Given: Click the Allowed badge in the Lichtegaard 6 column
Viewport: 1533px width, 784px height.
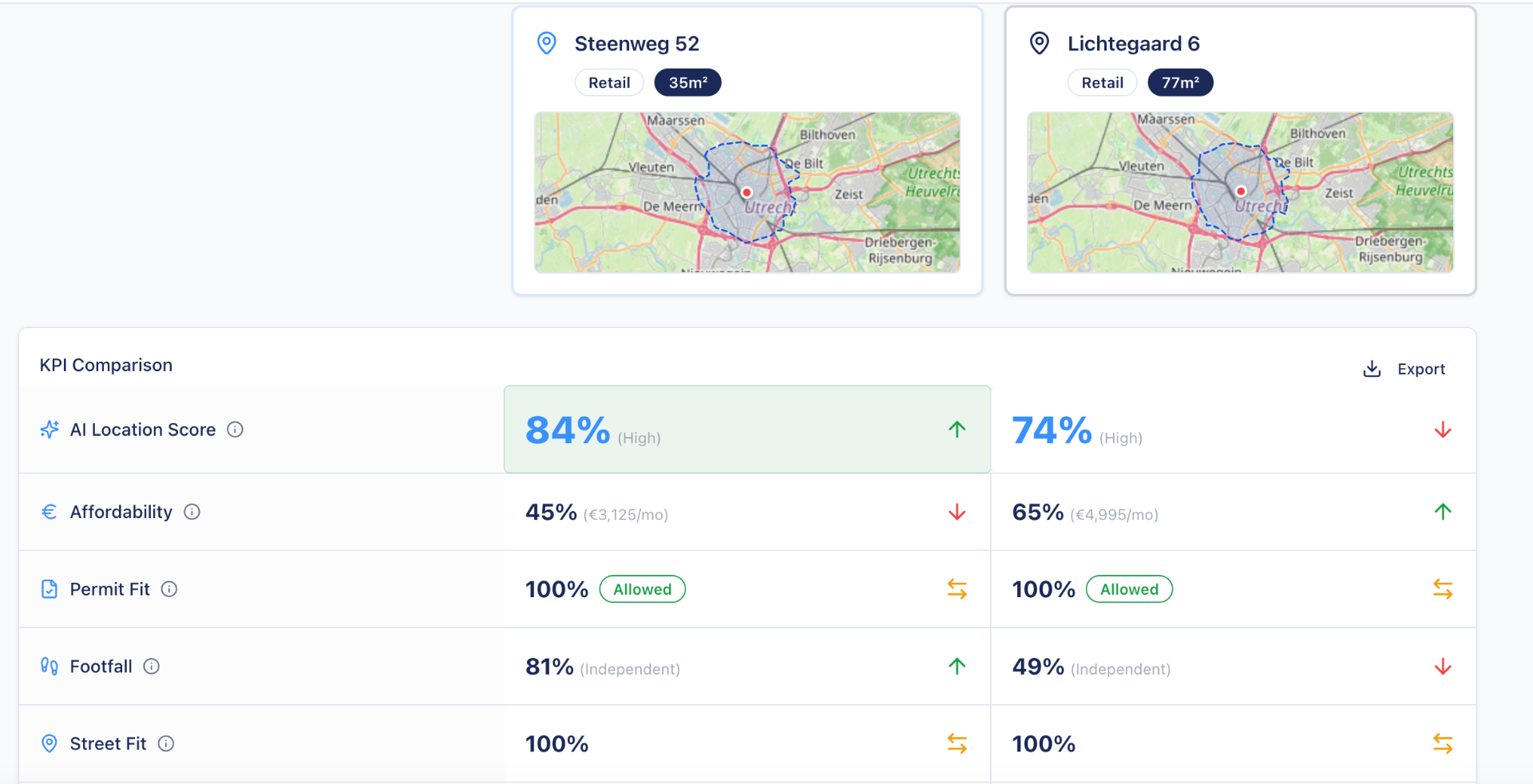Looking at the screenshot, I should pyautogui.click(x=1130, y=589).
